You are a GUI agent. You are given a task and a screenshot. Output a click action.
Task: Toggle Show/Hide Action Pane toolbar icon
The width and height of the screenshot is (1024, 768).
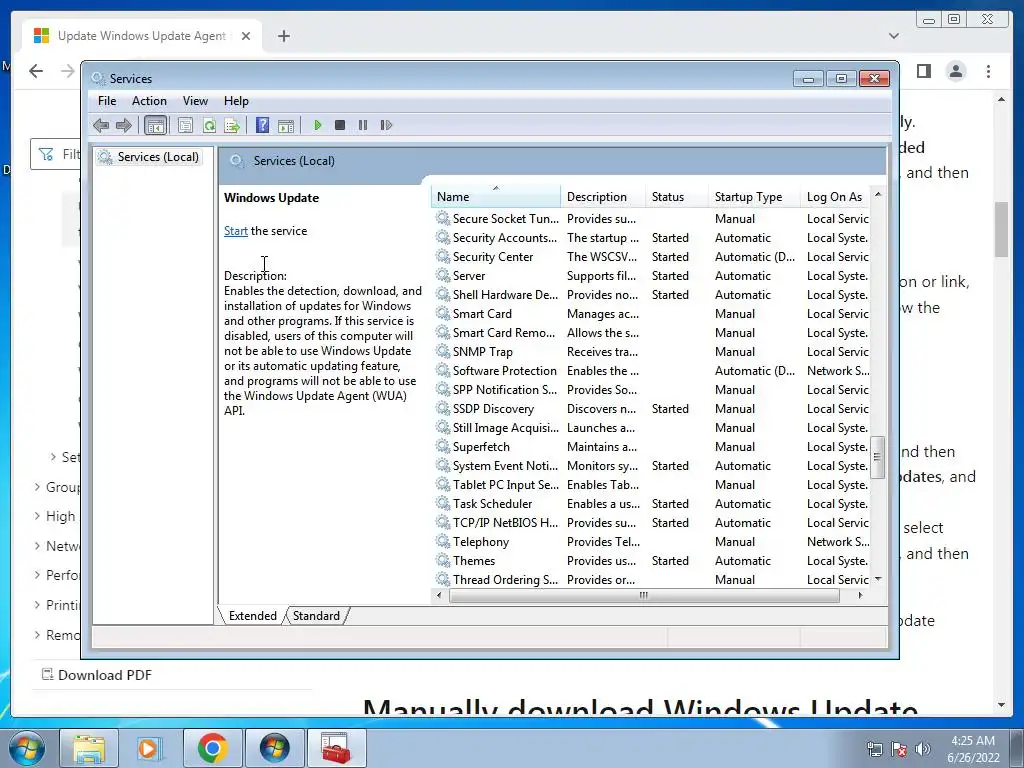pos(286,125)
